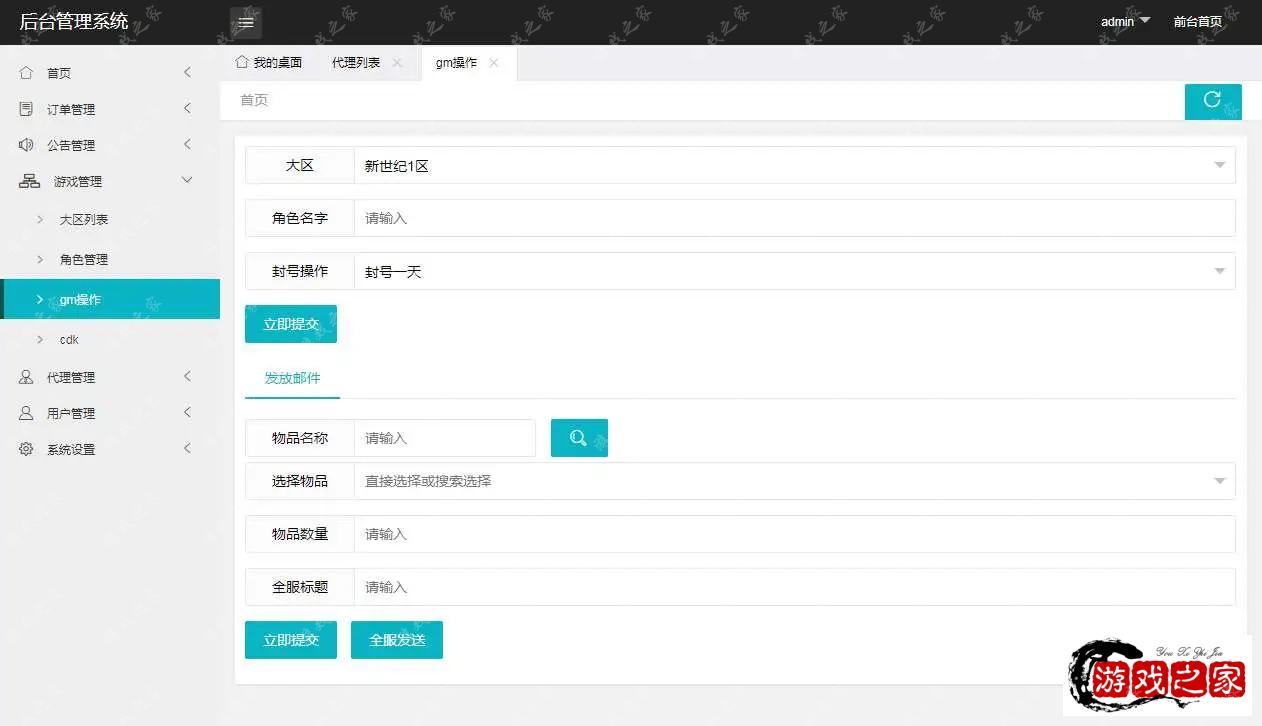This screenshot has width=1262, height=726.
Task: Select the 发放邮件 tab
Action: [x=291, y=379]
